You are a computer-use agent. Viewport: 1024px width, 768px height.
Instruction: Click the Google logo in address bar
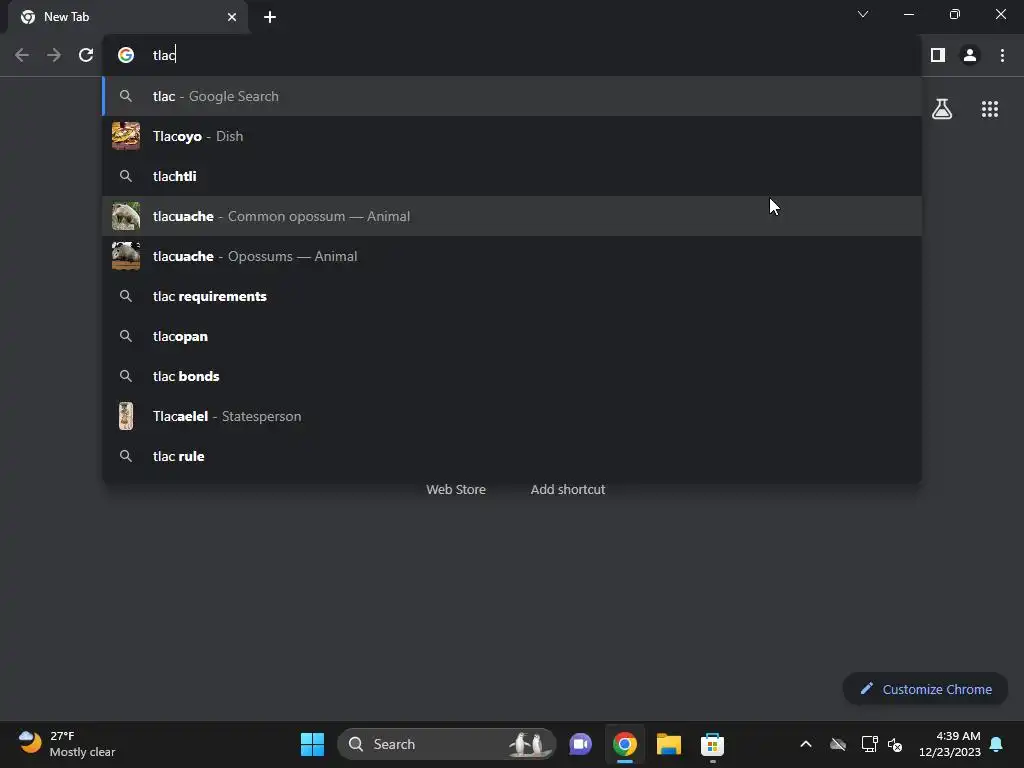coord(126,56)
